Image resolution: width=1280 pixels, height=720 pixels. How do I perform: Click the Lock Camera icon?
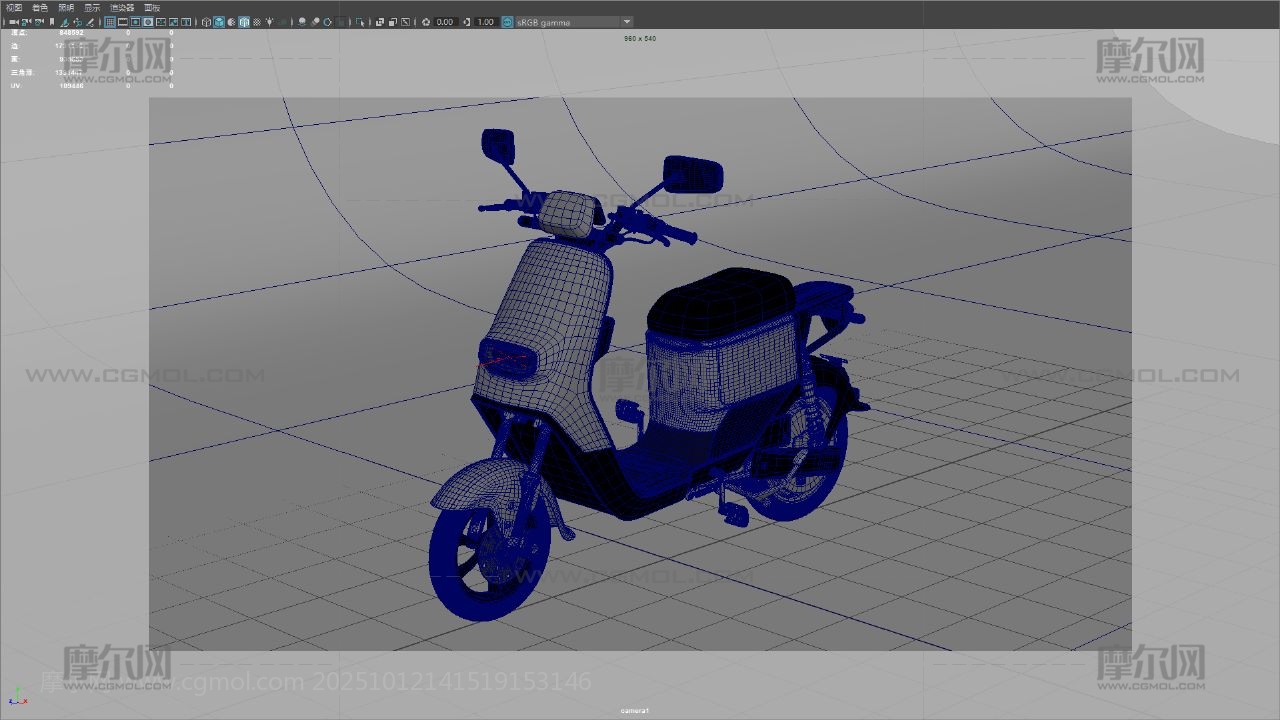26,22
